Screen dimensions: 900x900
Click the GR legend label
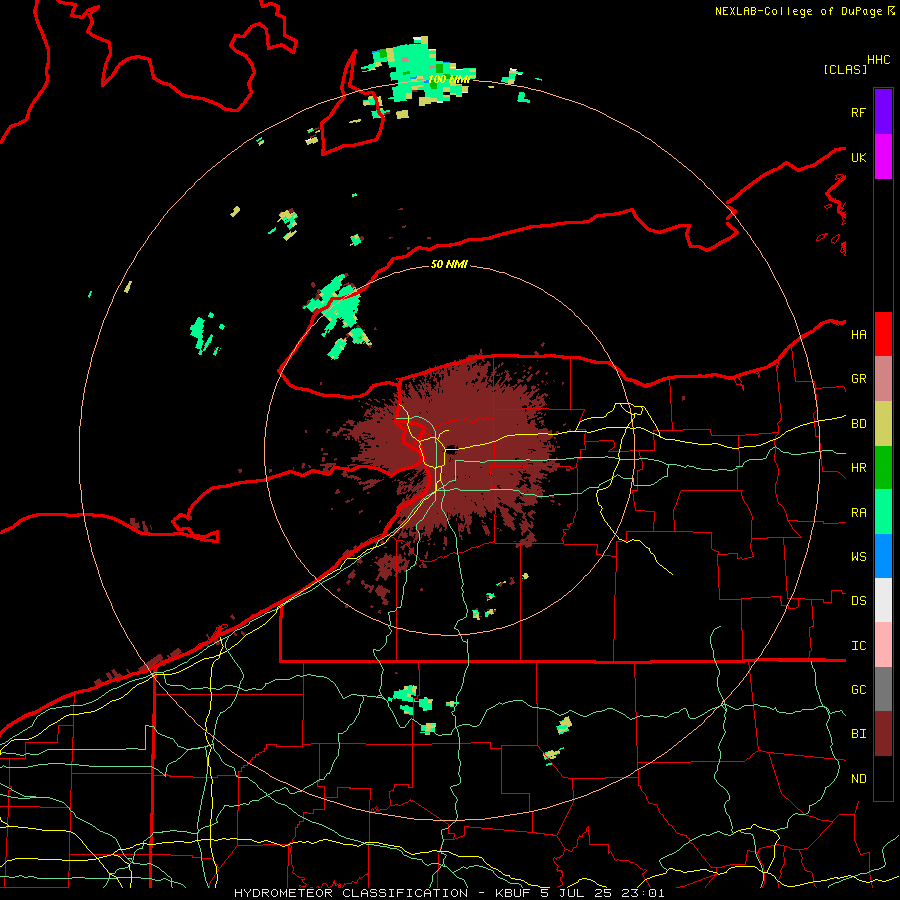pos(858,379)
